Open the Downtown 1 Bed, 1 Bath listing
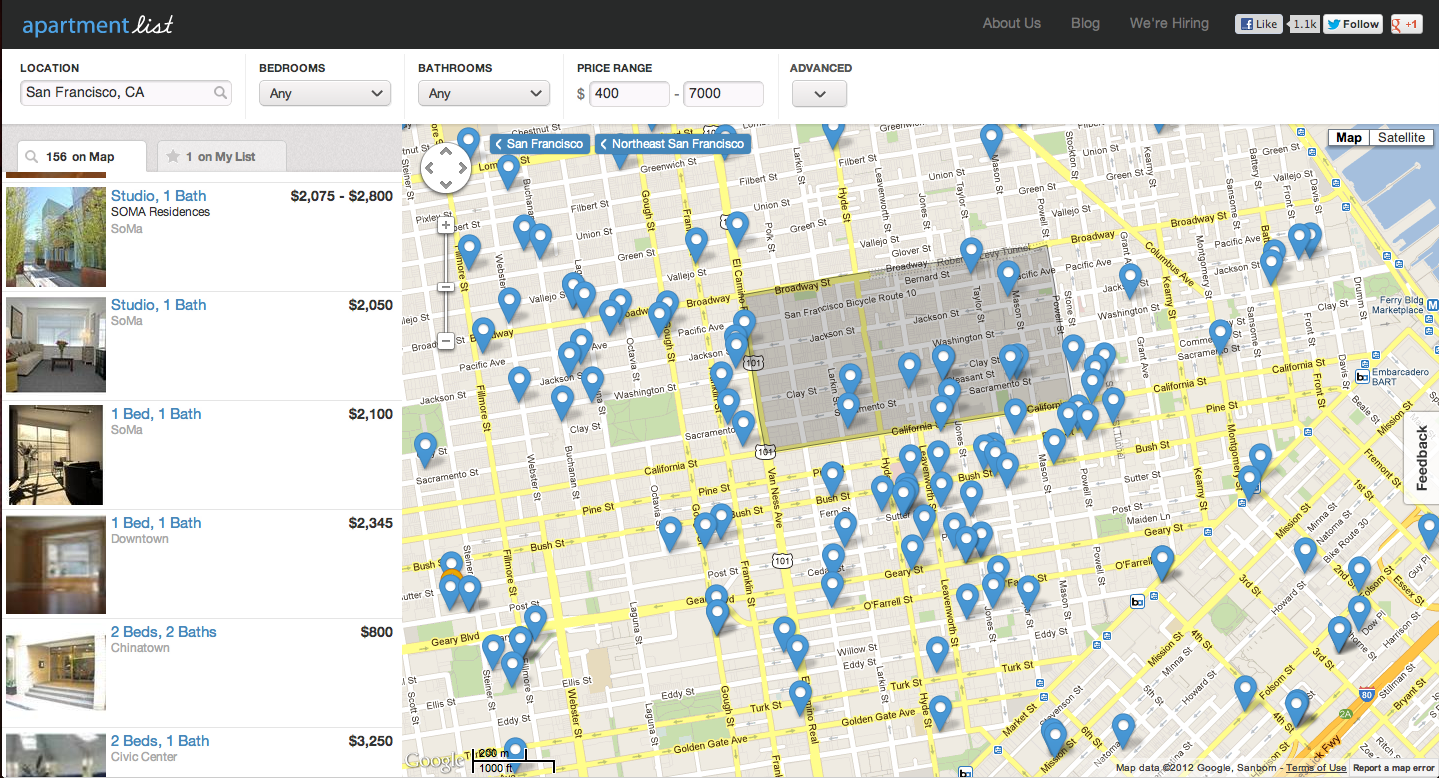1439x778 pixels. (x=156, y=523)
